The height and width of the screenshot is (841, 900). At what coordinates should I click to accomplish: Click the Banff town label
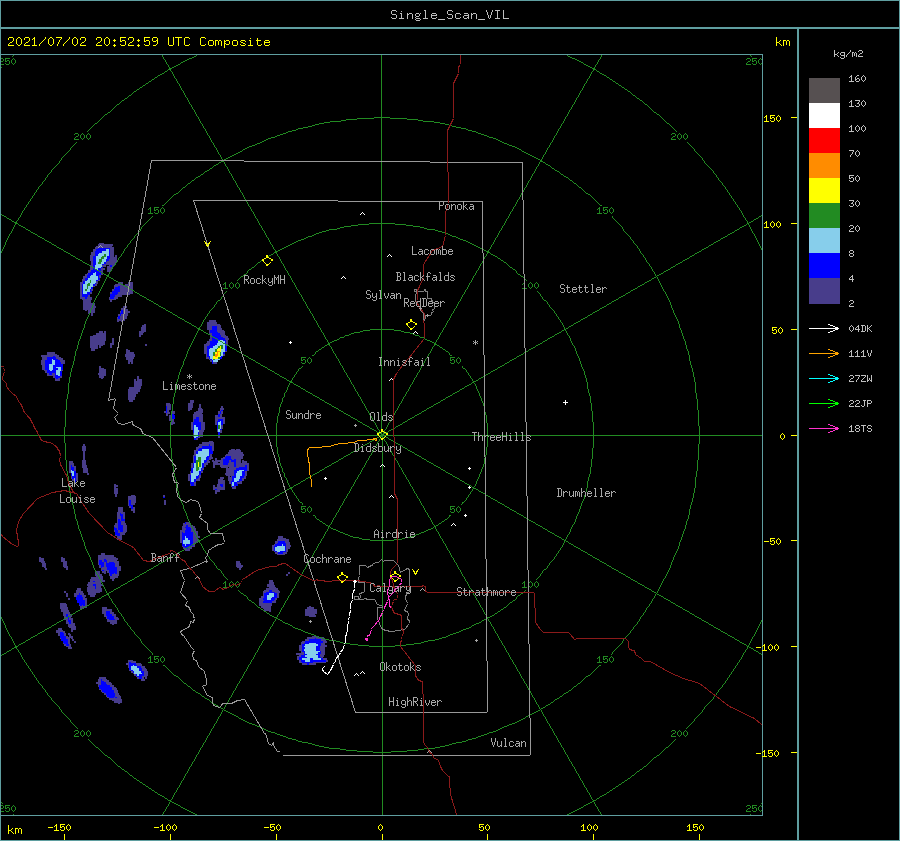[165, 557]
